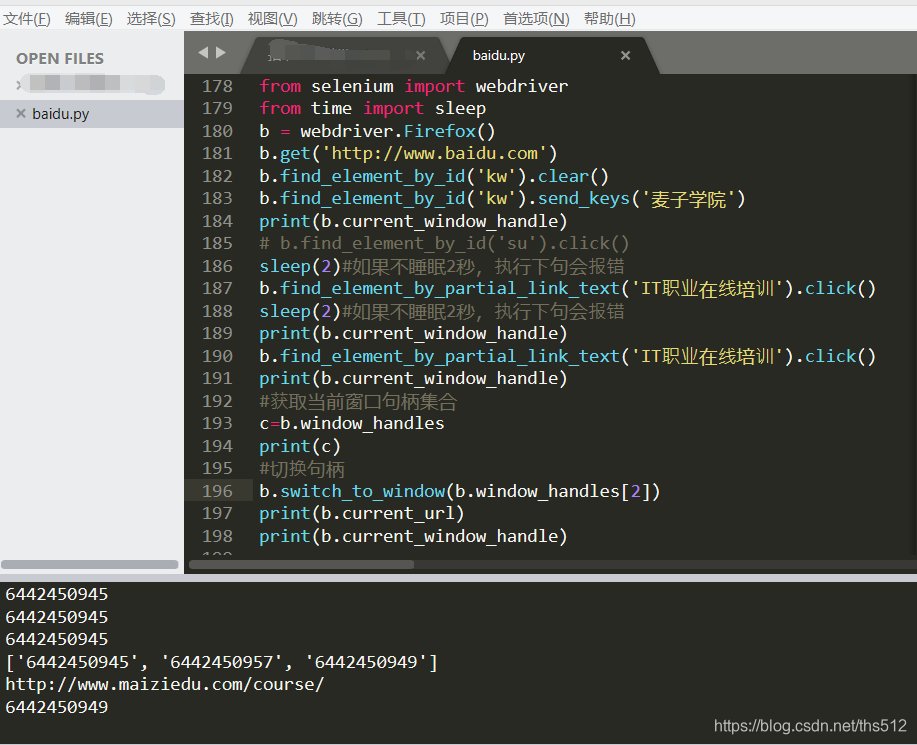Click print(b.current_window_handle) on line 198
The image size is (917, 745).
(413, 536)
